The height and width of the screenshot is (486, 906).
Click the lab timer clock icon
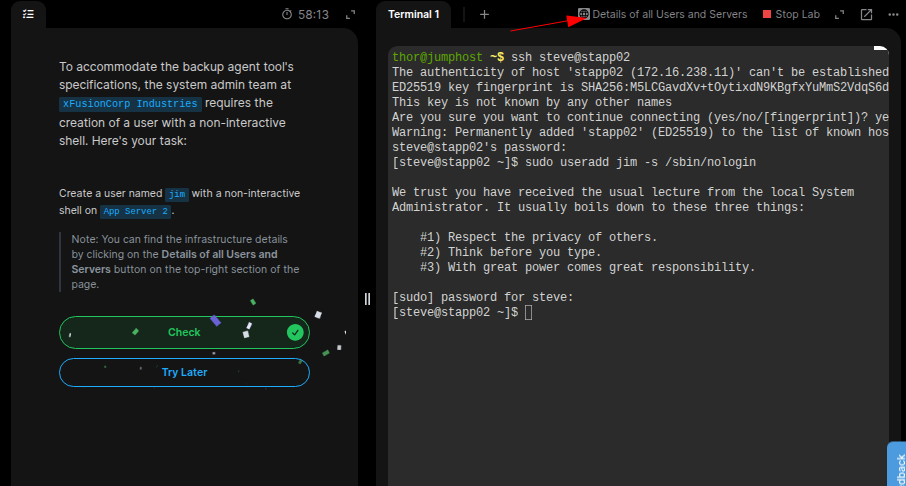(x=287, y=15)
